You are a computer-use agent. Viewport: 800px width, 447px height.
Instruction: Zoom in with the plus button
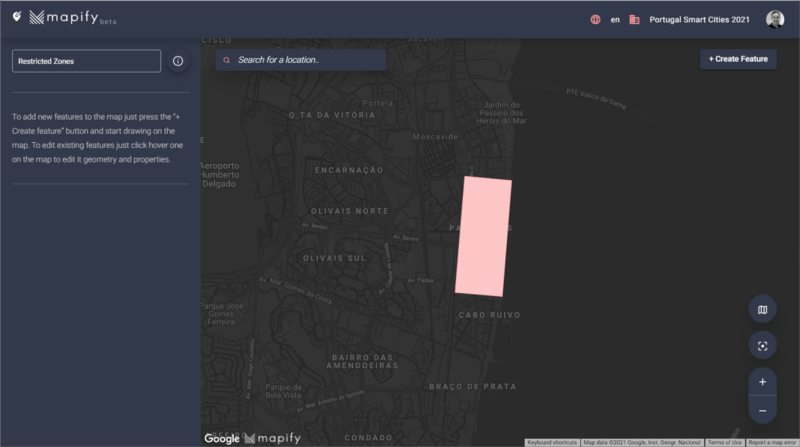(x=762, y=381)
